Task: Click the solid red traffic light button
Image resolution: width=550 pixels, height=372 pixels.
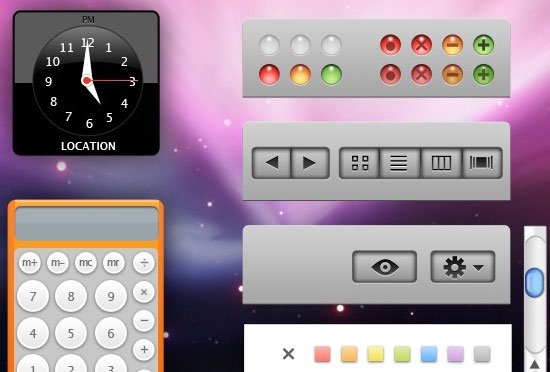Action: (x=269, y=75)
